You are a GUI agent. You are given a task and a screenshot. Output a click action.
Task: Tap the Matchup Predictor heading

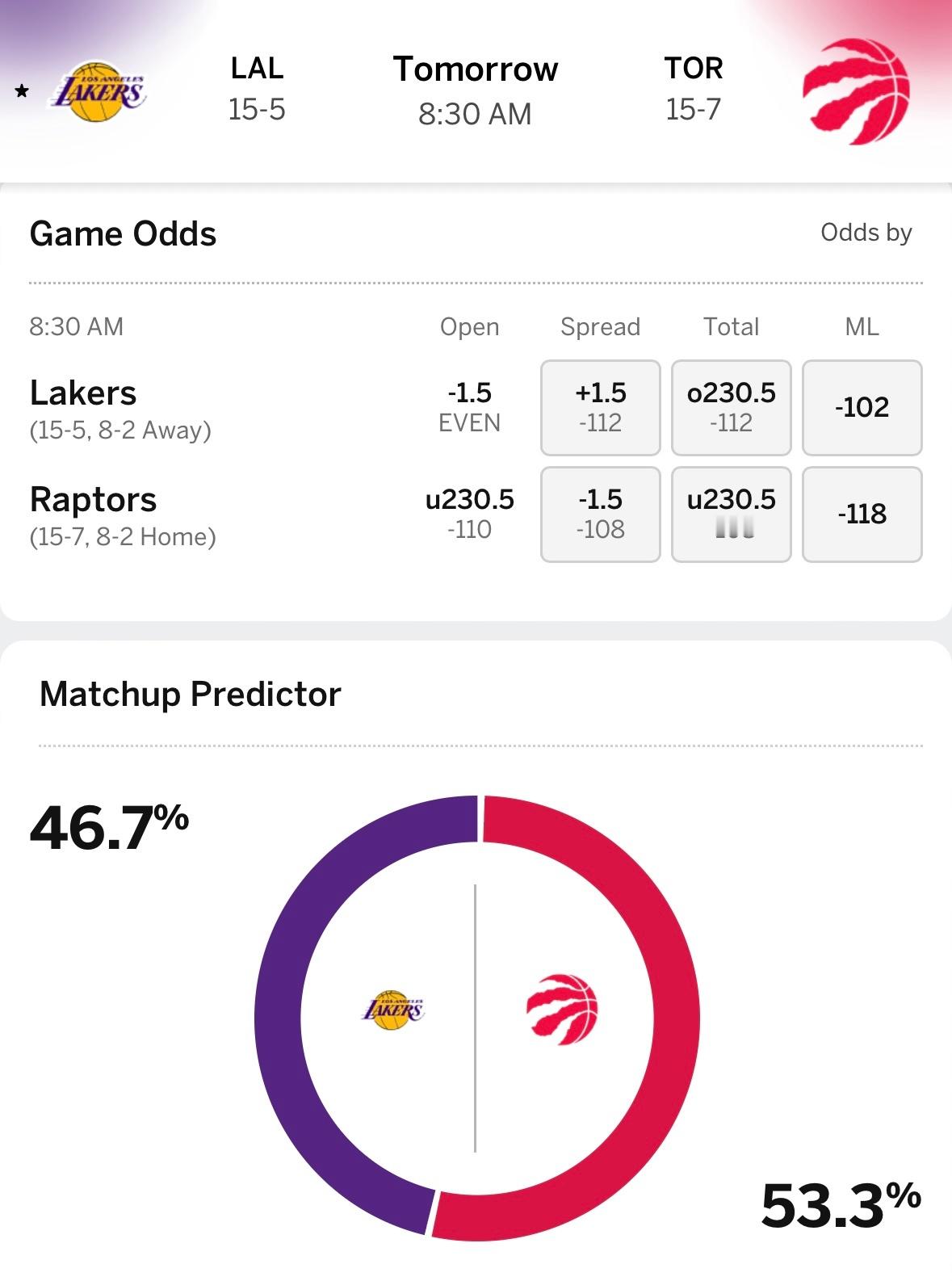point(191,694)
